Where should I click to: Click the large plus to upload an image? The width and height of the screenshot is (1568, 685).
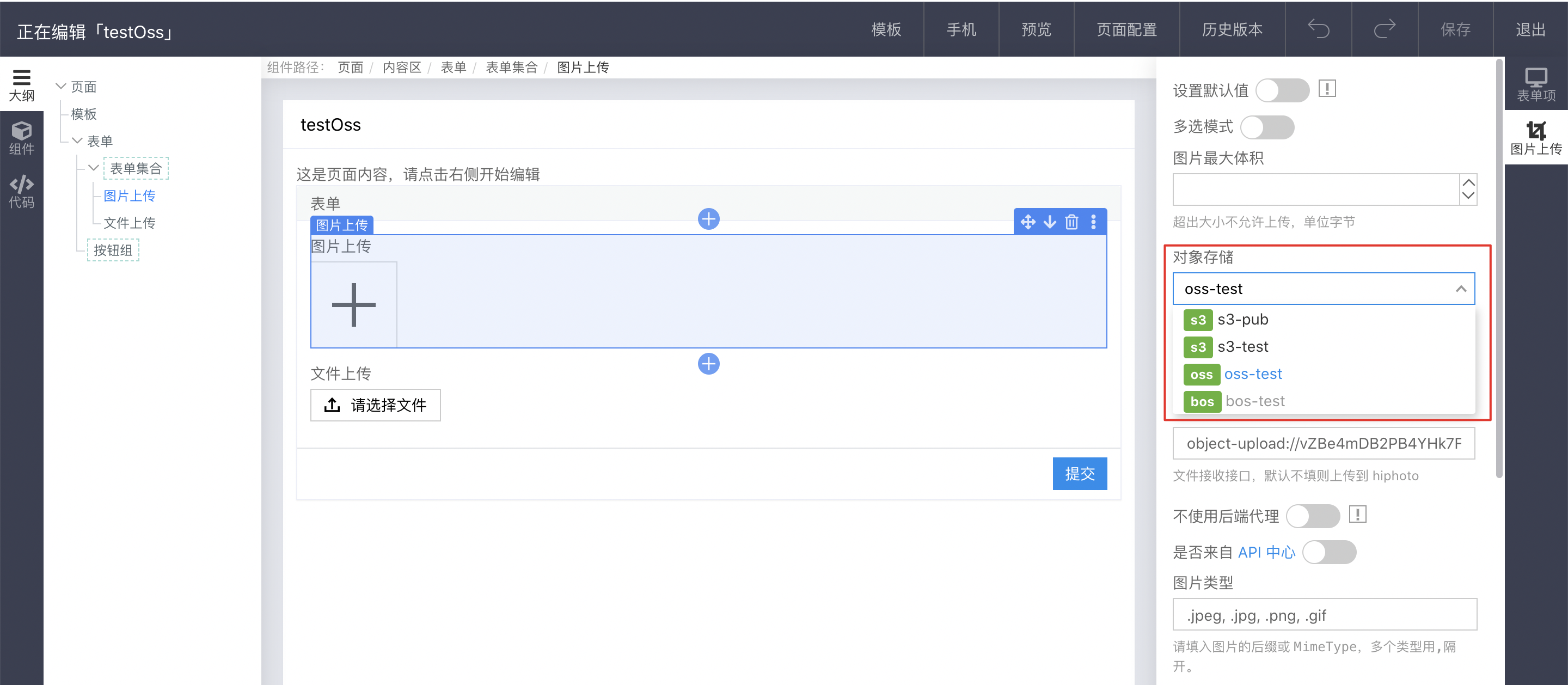point(354,304)
